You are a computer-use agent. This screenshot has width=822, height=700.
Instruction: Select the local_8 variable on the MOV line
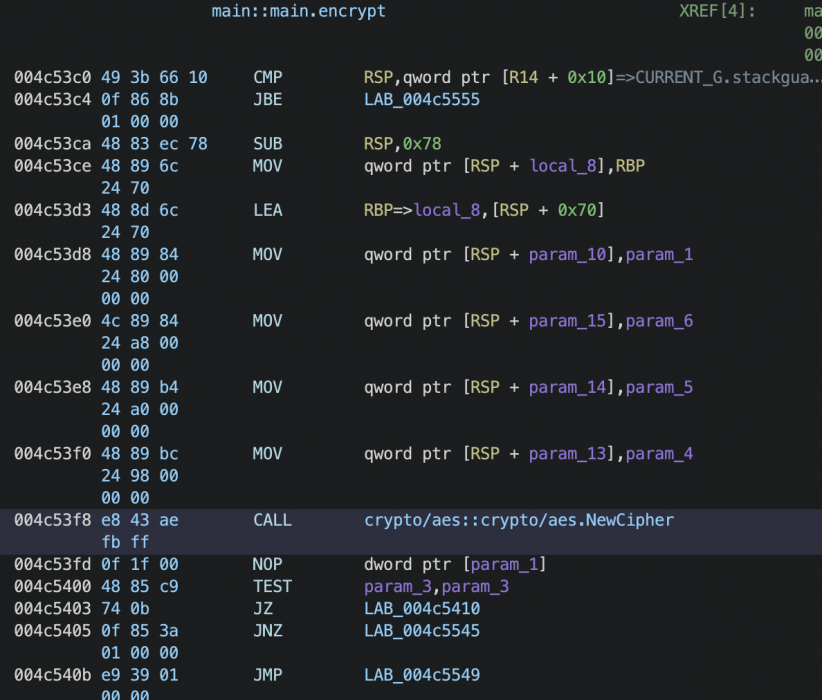562,166
